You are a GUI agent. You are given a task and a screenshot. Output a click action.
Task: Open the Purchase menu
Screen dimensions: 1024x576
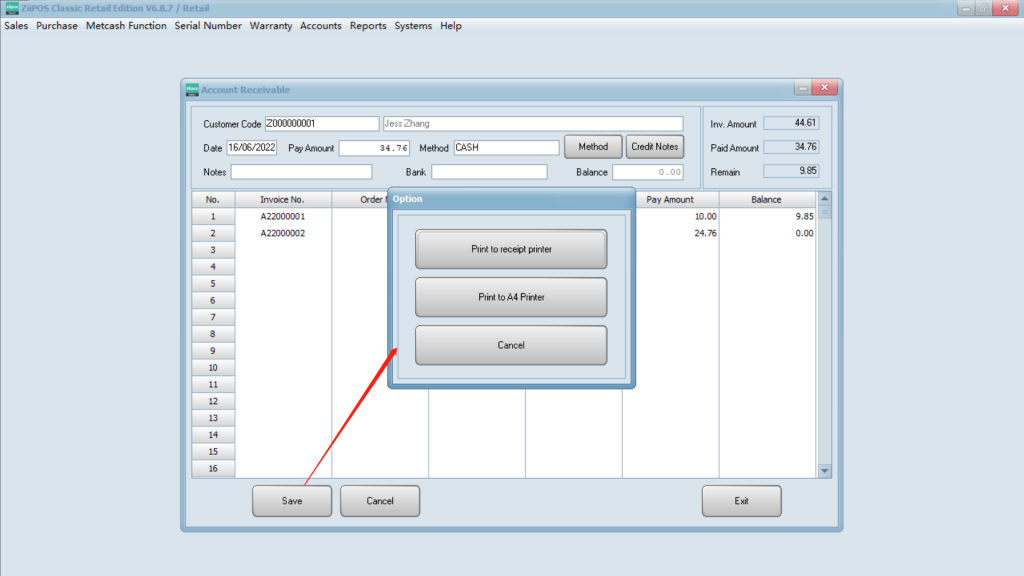coord(57,26)
